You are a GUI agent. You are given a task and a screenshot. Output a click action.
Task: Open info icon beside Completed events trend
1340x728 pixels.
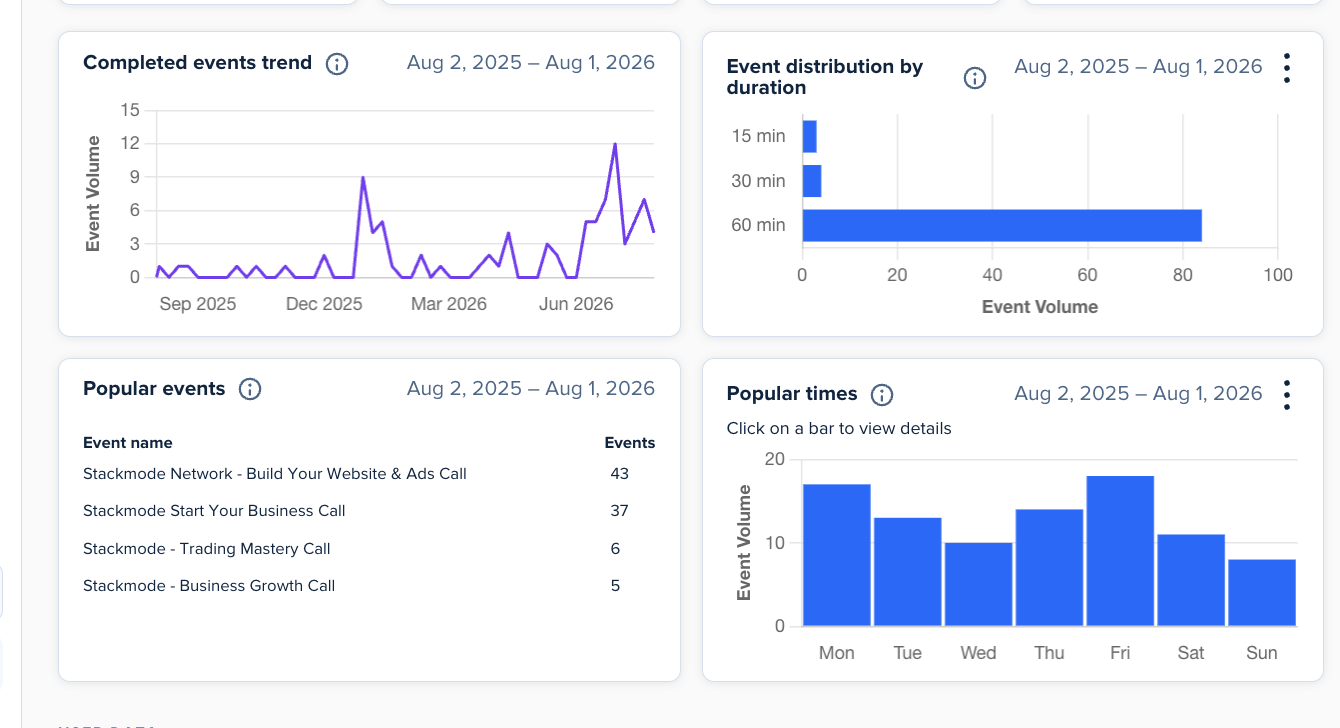point(338,64)
